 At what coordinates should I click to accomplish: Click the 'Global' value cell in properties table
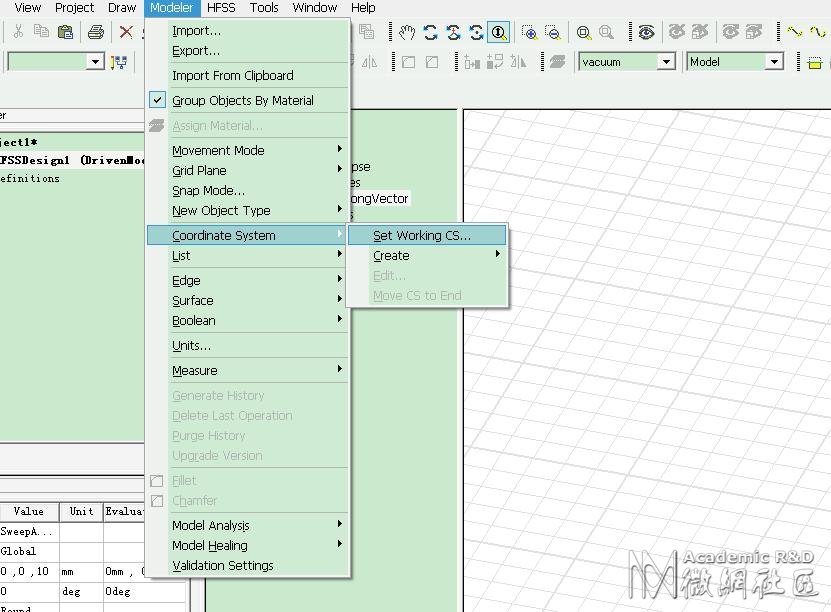(29, 551)
